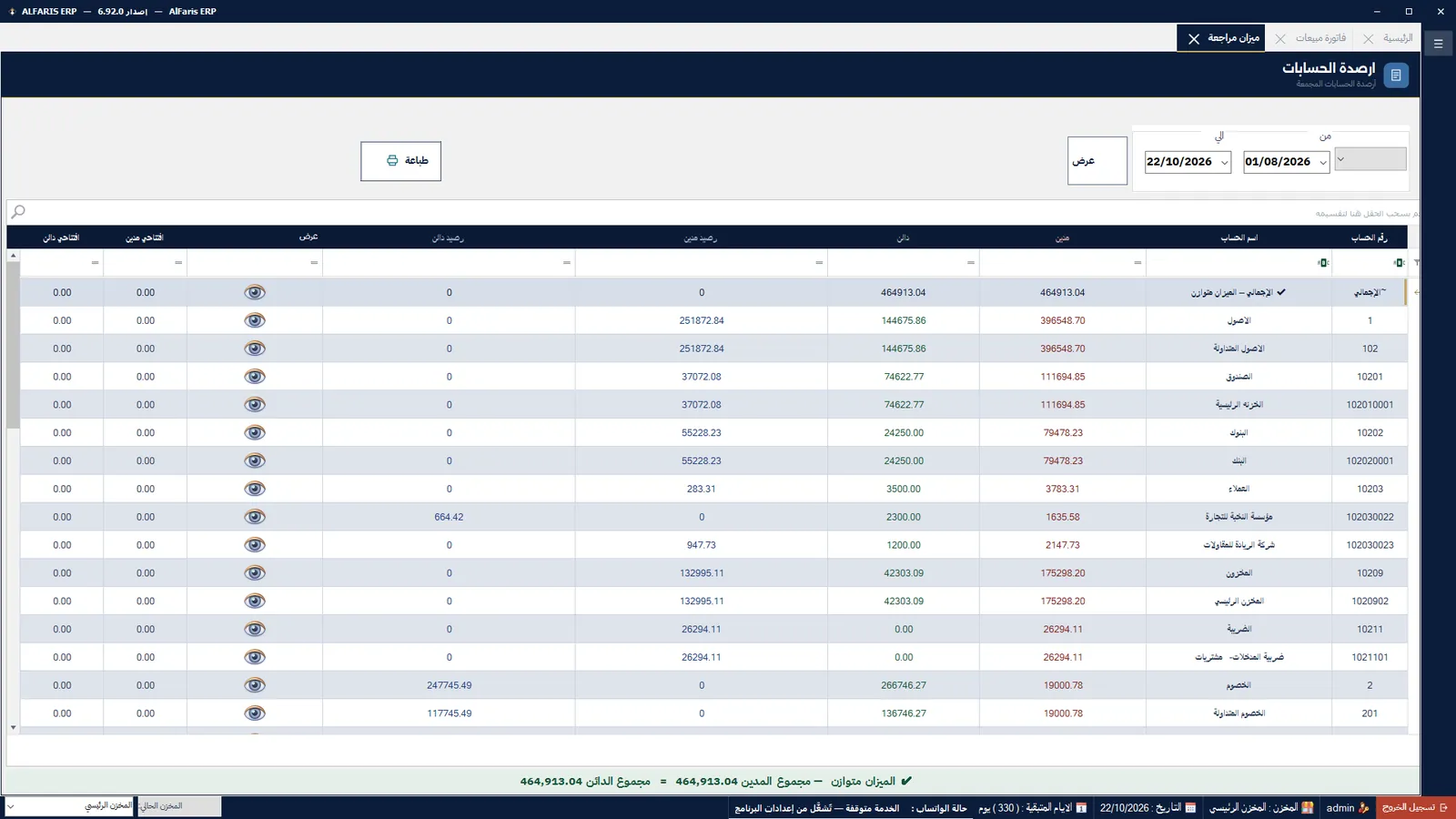Screen dimensions: 1456x819
Task: Expand the empty combo box near من
Action: [1340, 159]
